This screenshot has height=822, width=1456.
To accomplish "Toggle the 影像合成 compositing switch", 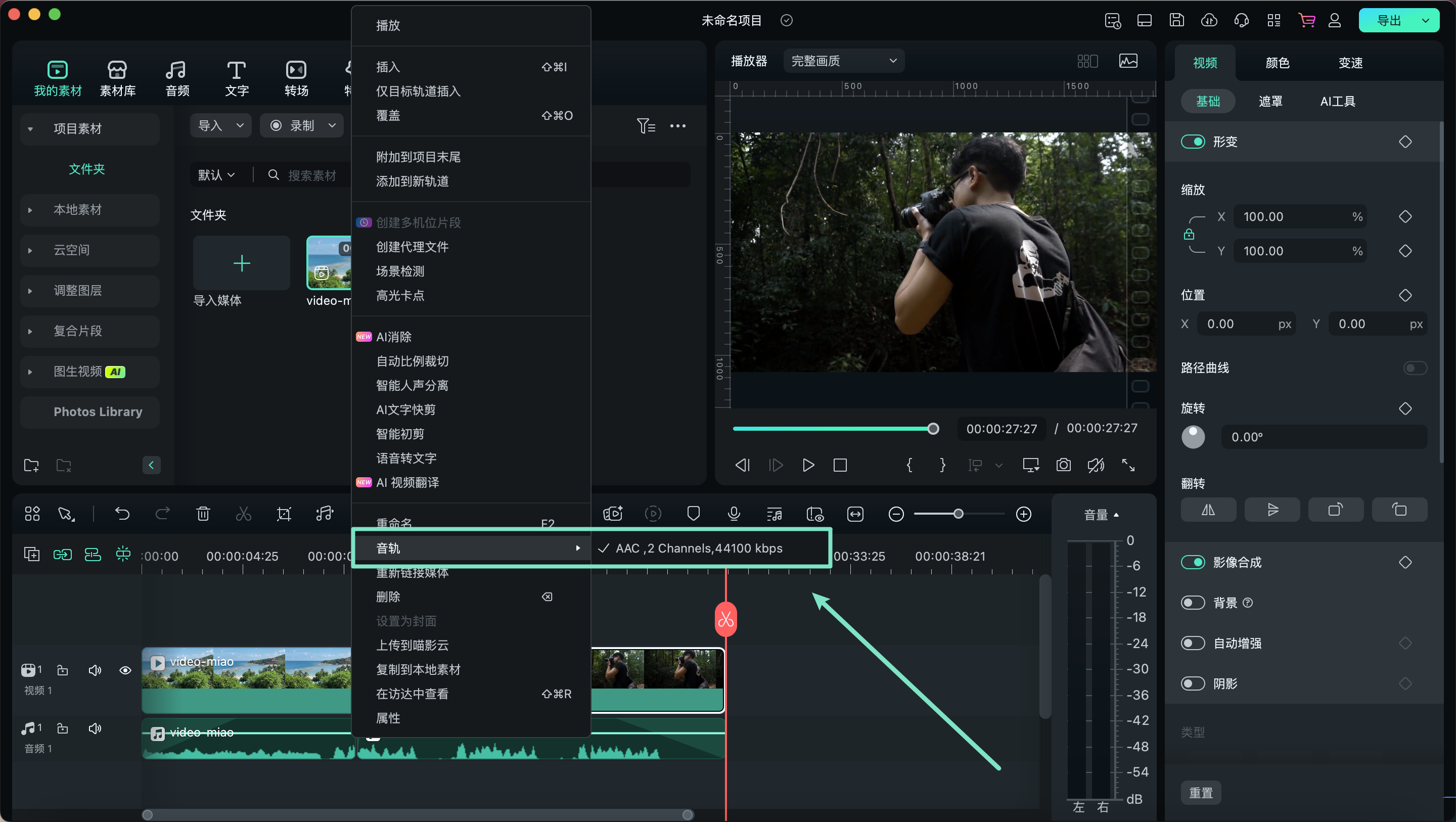I will point(1193,563).
